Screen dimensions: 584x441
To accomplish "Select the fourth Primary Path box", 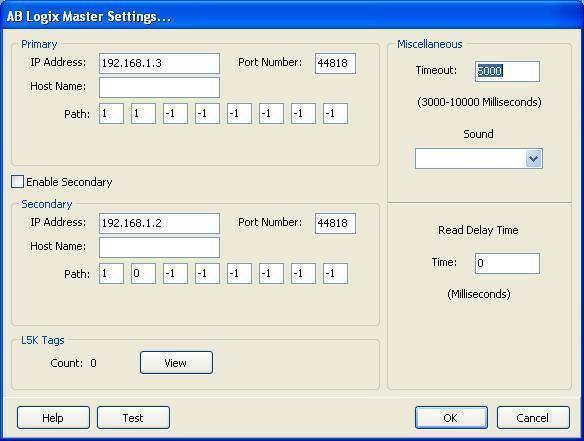I will [x=207, y=114].
